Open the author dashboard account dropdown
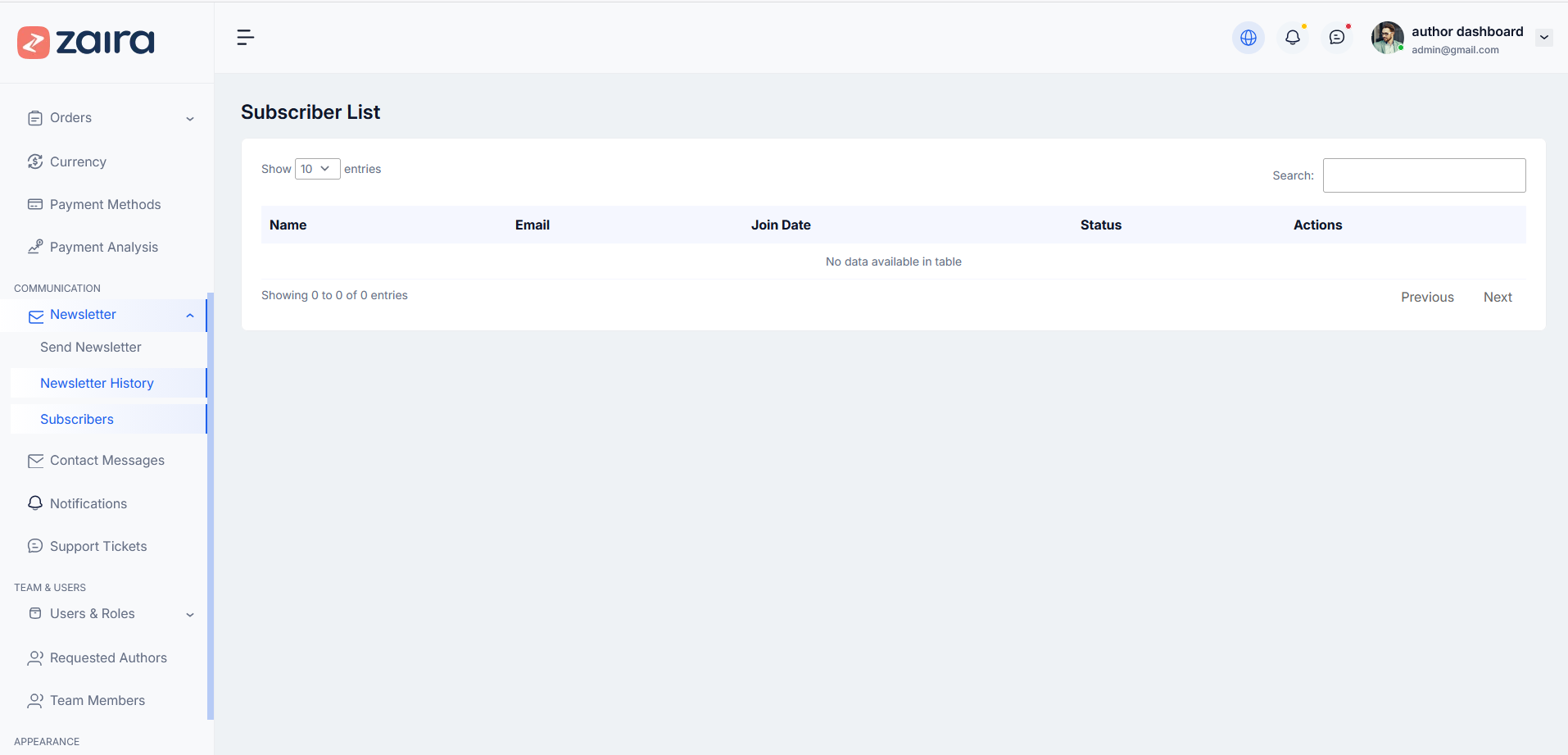 1543,38
